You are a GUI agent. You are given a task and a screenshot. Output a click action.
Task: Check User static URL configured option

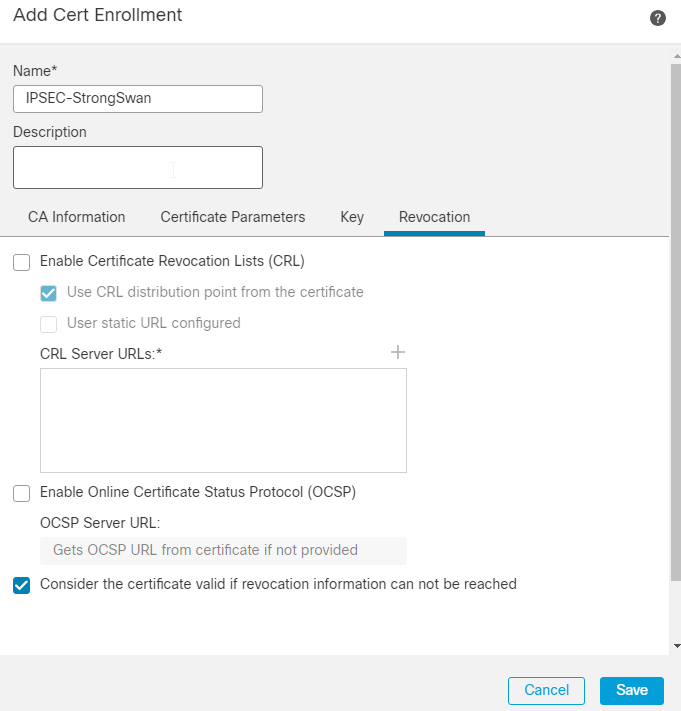click(48, 324)
